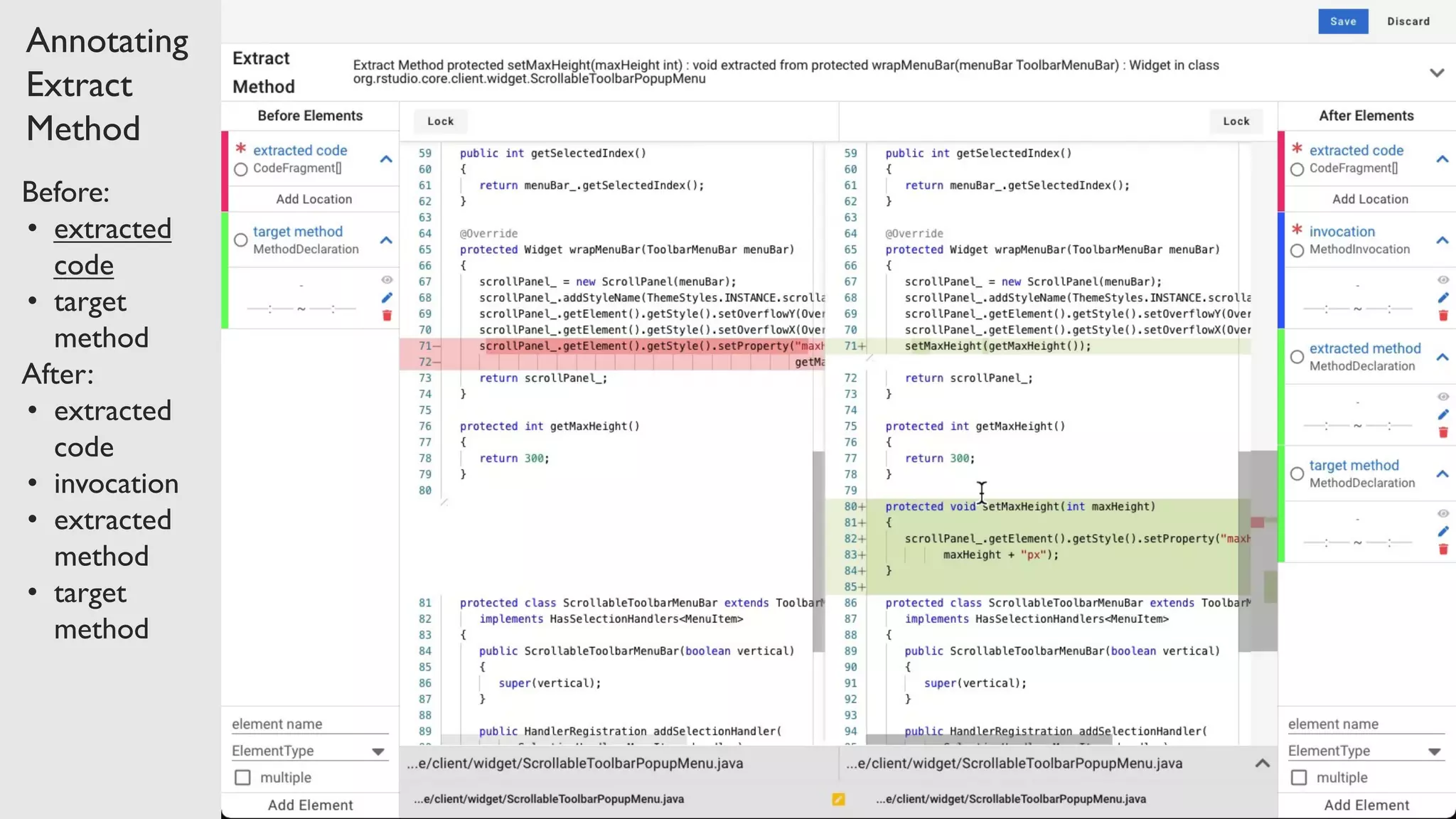The image size is (1456, 819).
Task: Click After invocation label
Action: click(1342, 232)
